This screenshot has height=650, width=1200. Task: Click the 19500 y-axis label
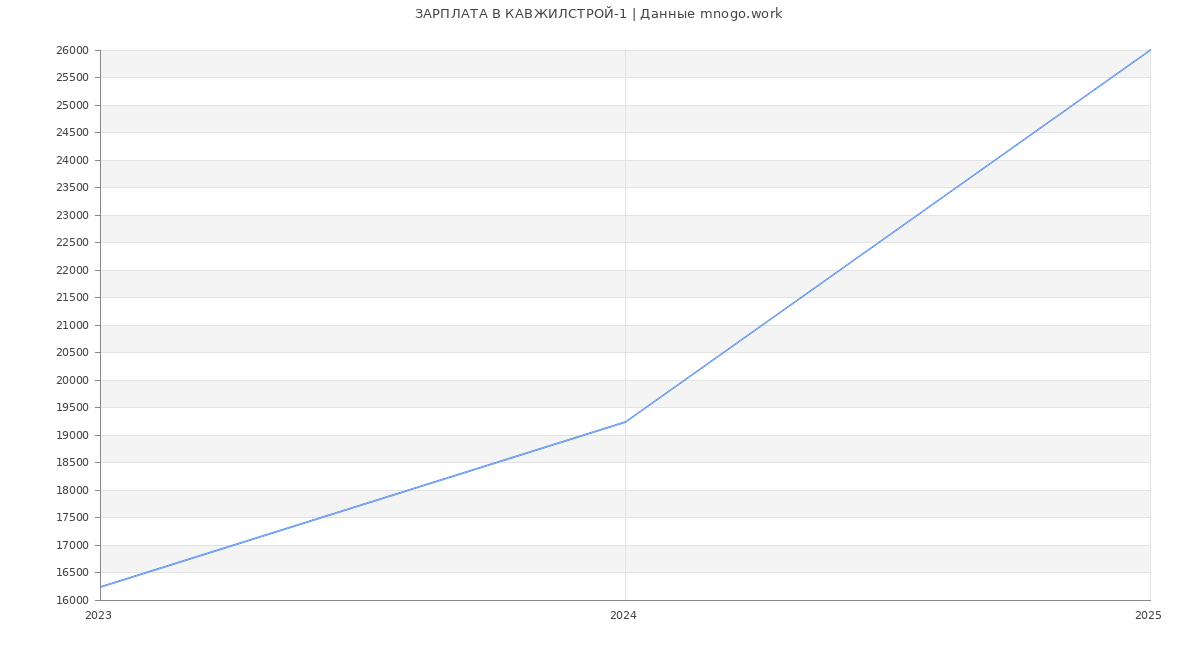[x=72, y=408]
